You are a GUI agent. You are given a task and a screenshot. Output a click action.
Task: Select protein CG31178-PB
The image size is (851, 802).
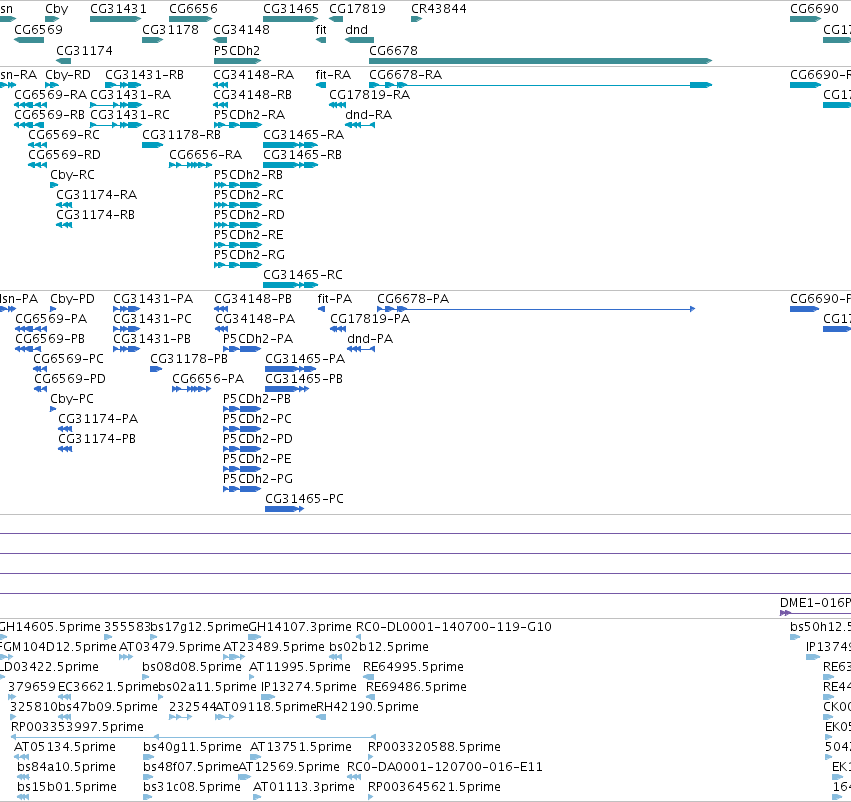coord(189,359)
